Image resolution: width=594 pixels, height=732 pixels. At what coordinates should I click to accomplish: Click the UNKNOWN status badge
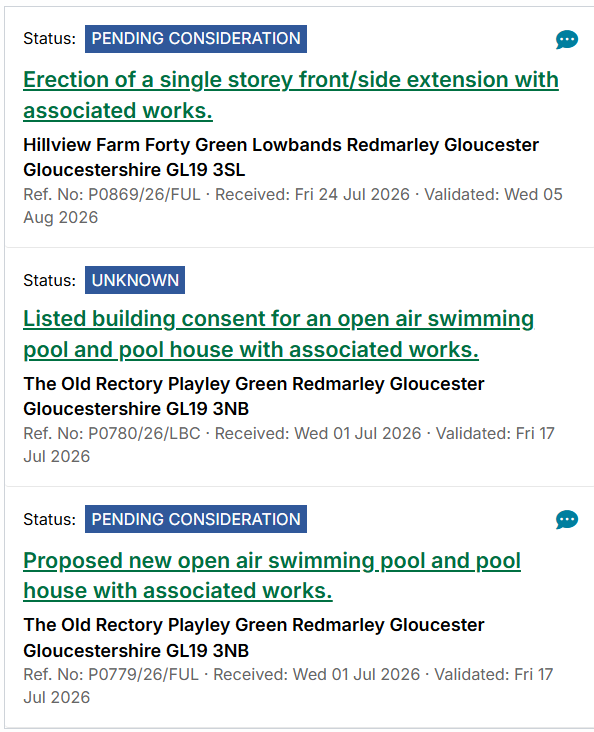(135, 280)
